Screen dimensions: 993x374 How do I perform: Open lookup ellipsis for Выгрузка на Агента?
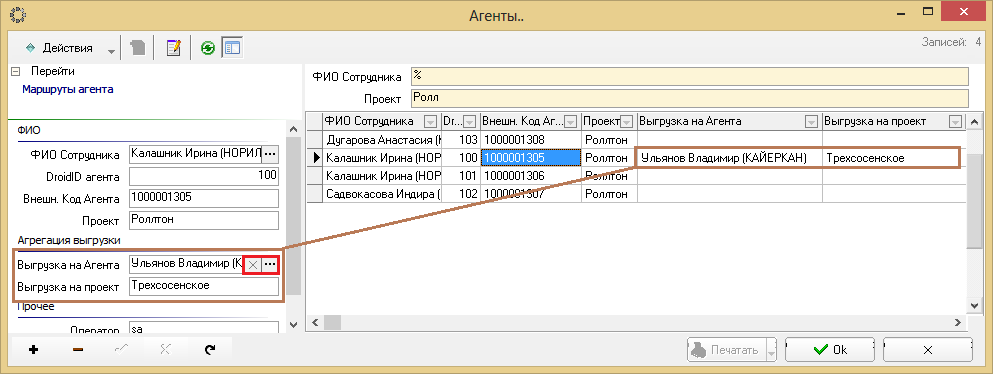[270, 265]
